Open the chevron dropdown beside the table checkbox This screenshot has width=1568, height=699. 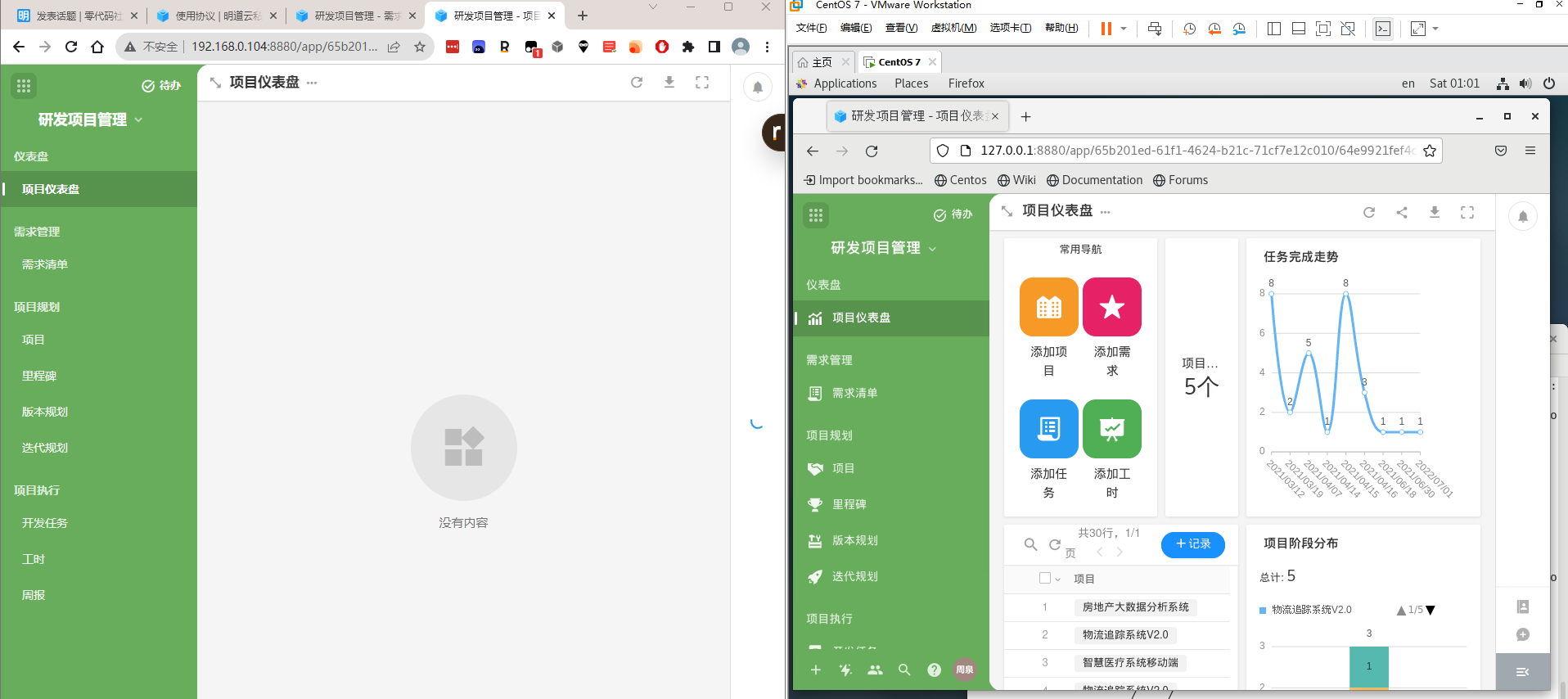tap(1058, 579)
